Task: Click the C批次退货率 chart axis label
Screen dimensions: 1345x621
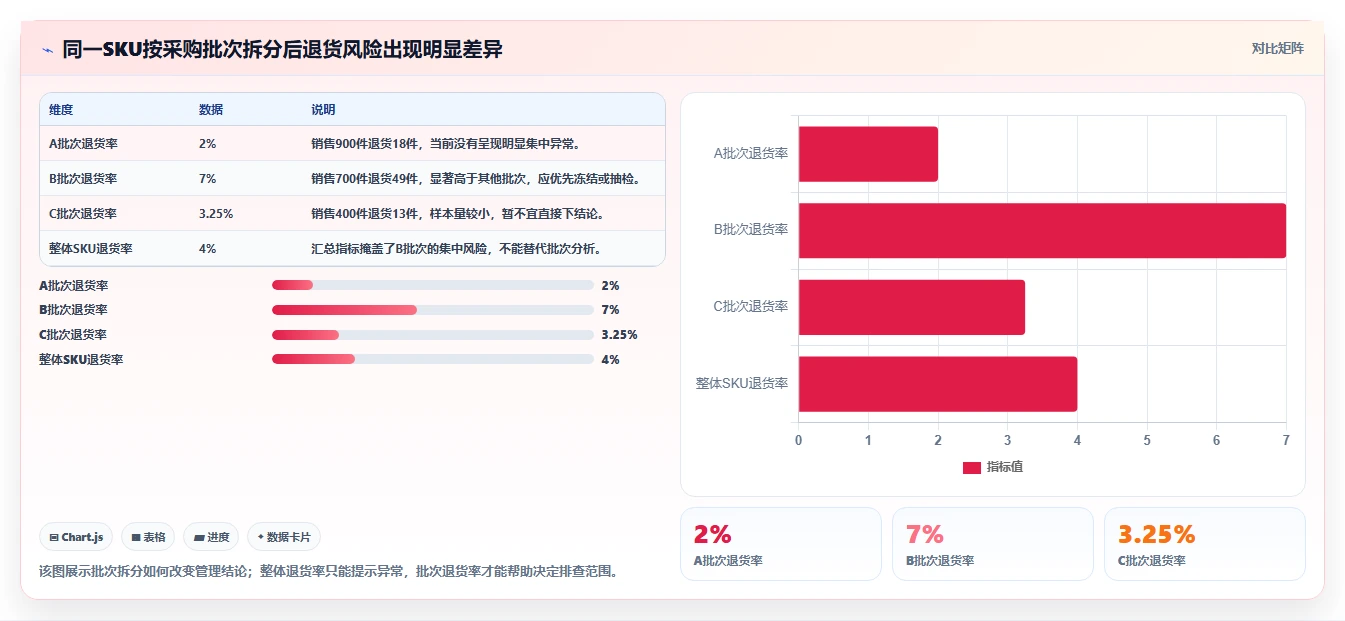Action: pyautogui.click(x=751, y=307)
